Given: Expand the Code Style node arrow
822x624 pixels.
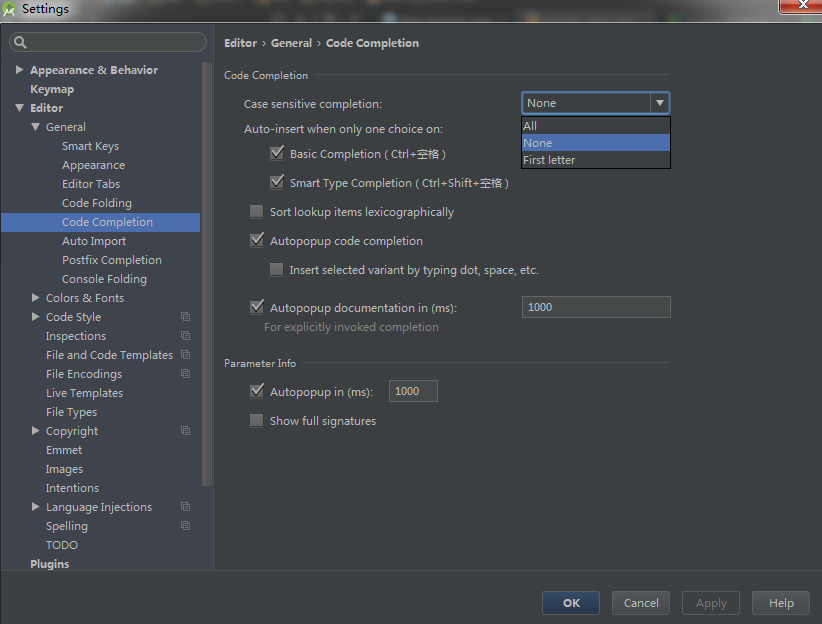Looking at the screenshot, I should tap(35, 316).
